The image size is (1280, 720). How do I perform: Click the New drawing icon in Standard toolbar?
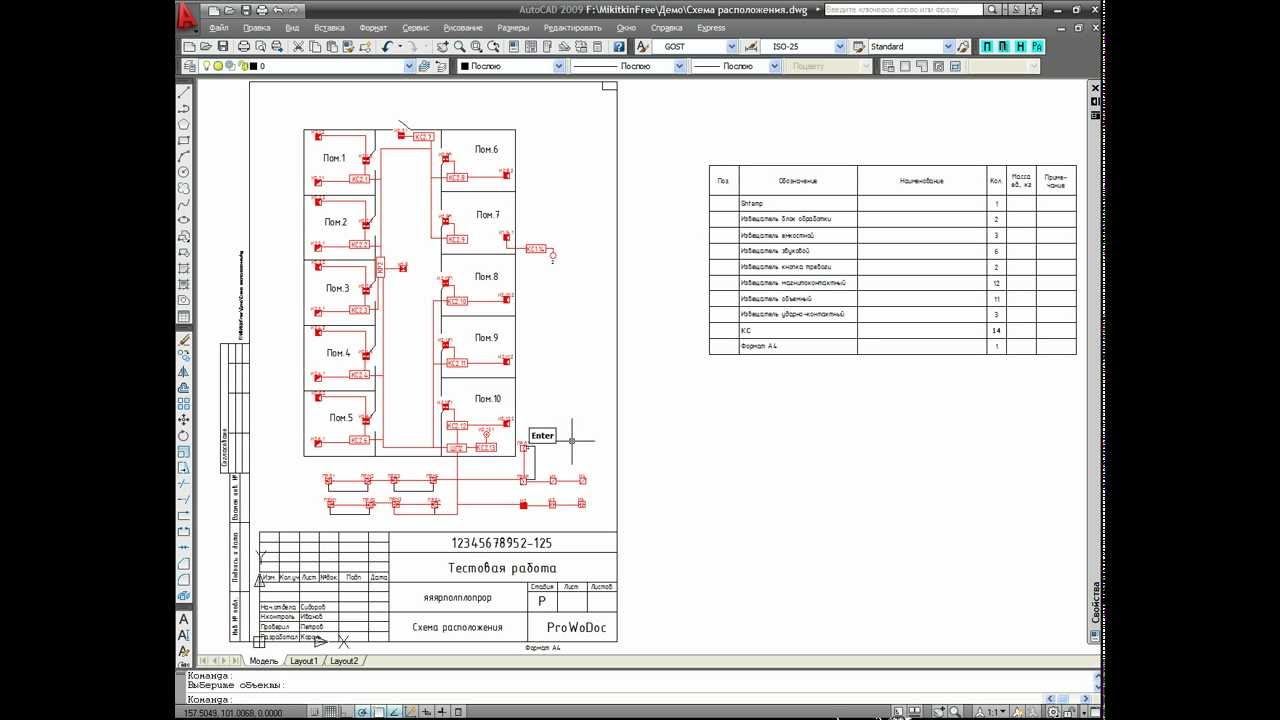click(188, 46)
